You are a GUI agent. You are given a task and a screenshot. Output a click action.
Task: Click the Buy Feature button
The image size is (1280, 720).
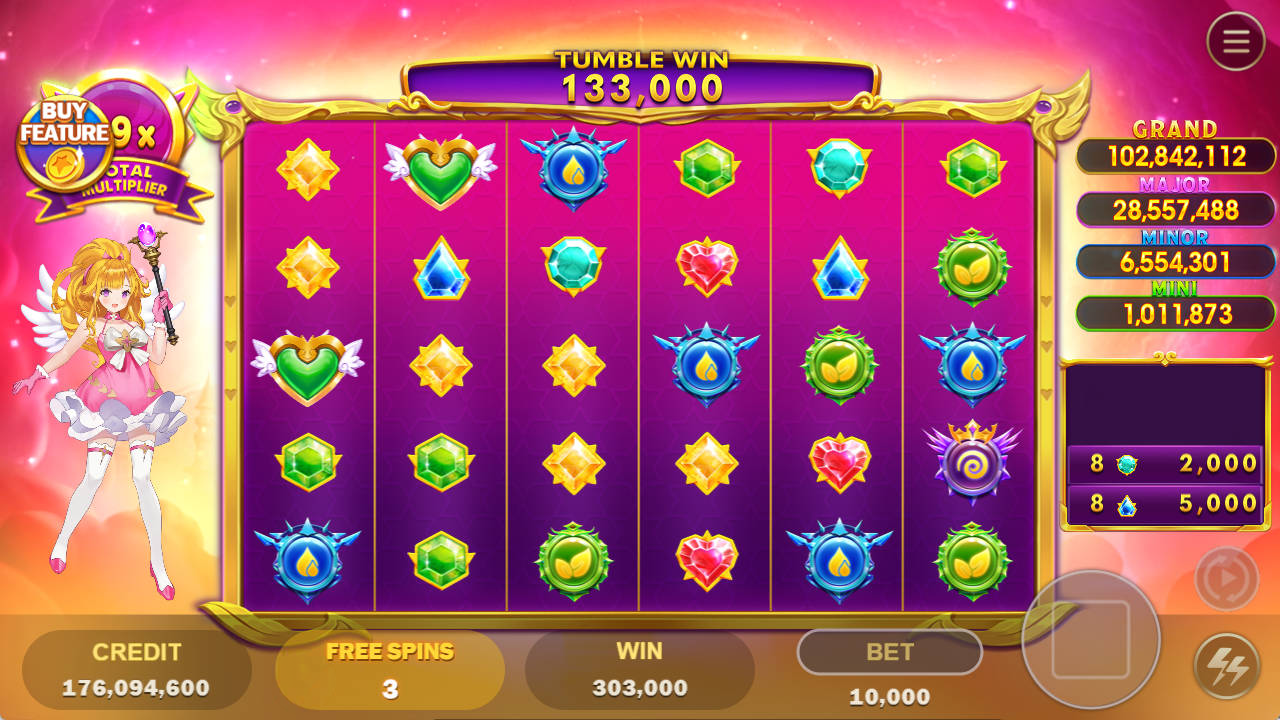coord(65,142)
